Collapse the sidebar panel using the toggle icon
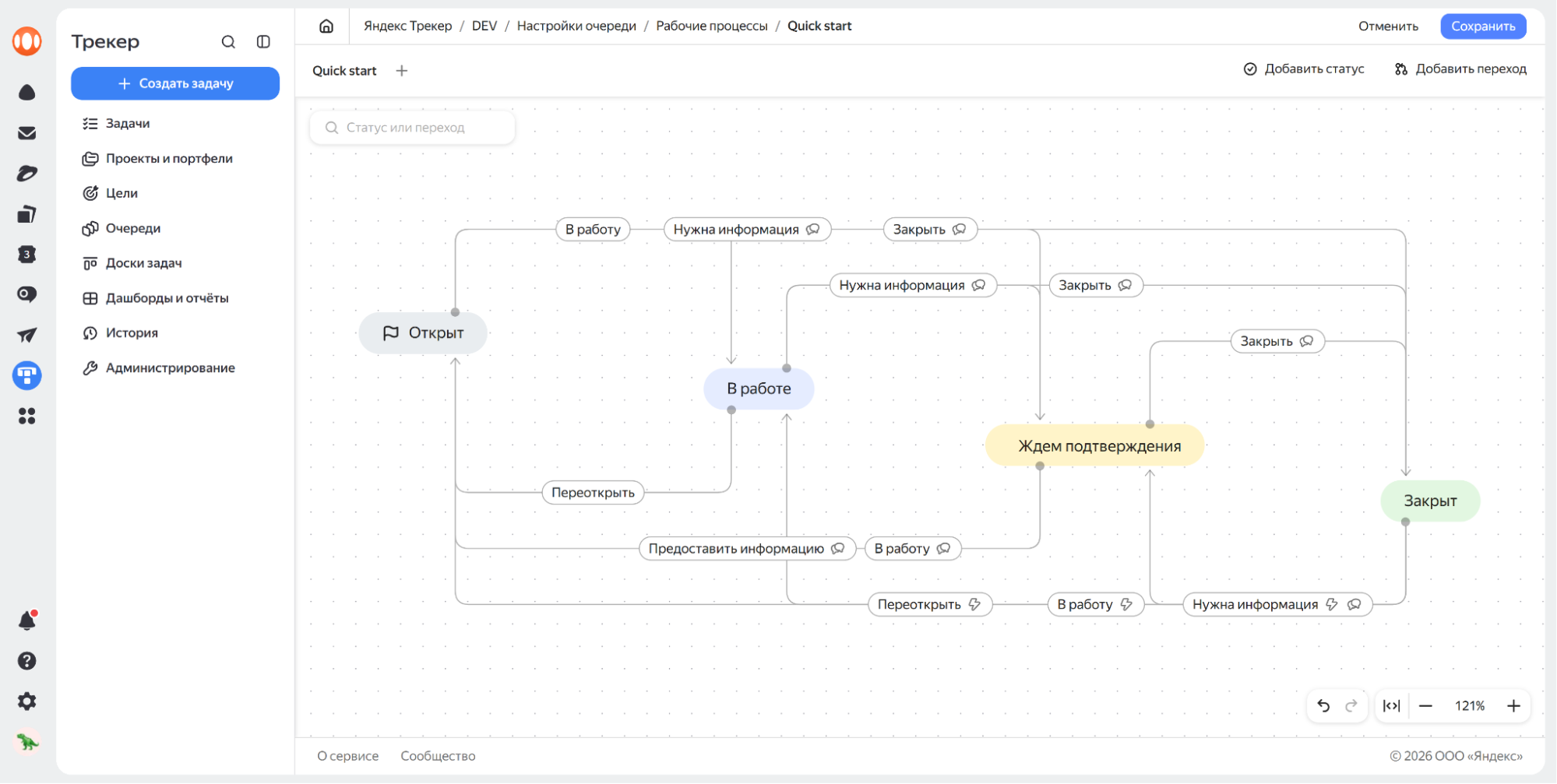The height and width of the screenshot is (784, 1557). coord(263,42)
